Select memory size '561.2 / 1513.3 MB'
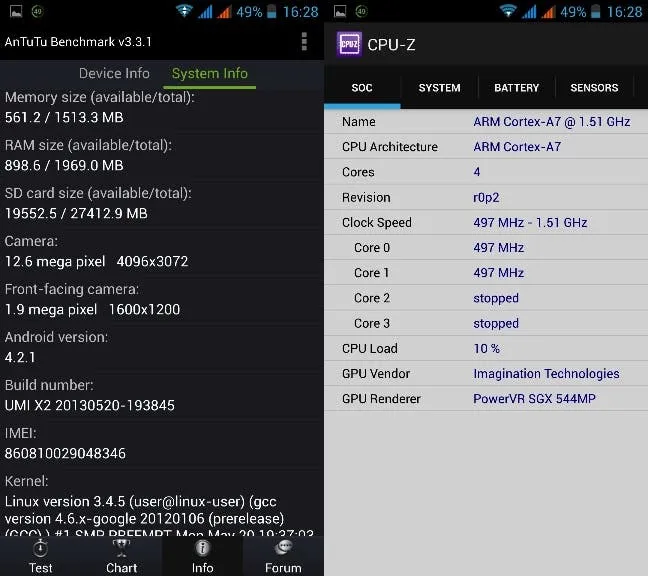 click(64, 117)
